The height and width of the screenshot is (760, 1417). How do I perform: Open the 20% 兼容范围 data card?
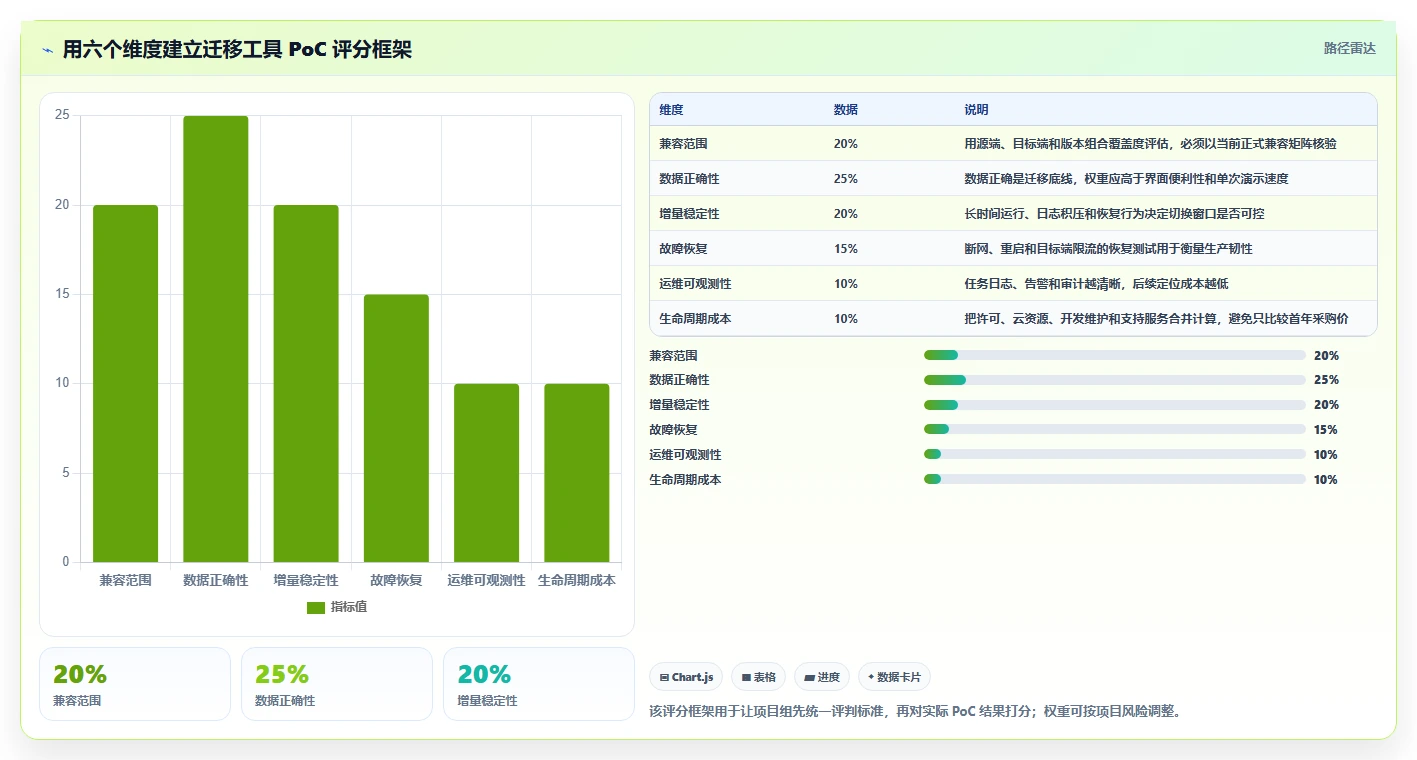pos(135,684)
